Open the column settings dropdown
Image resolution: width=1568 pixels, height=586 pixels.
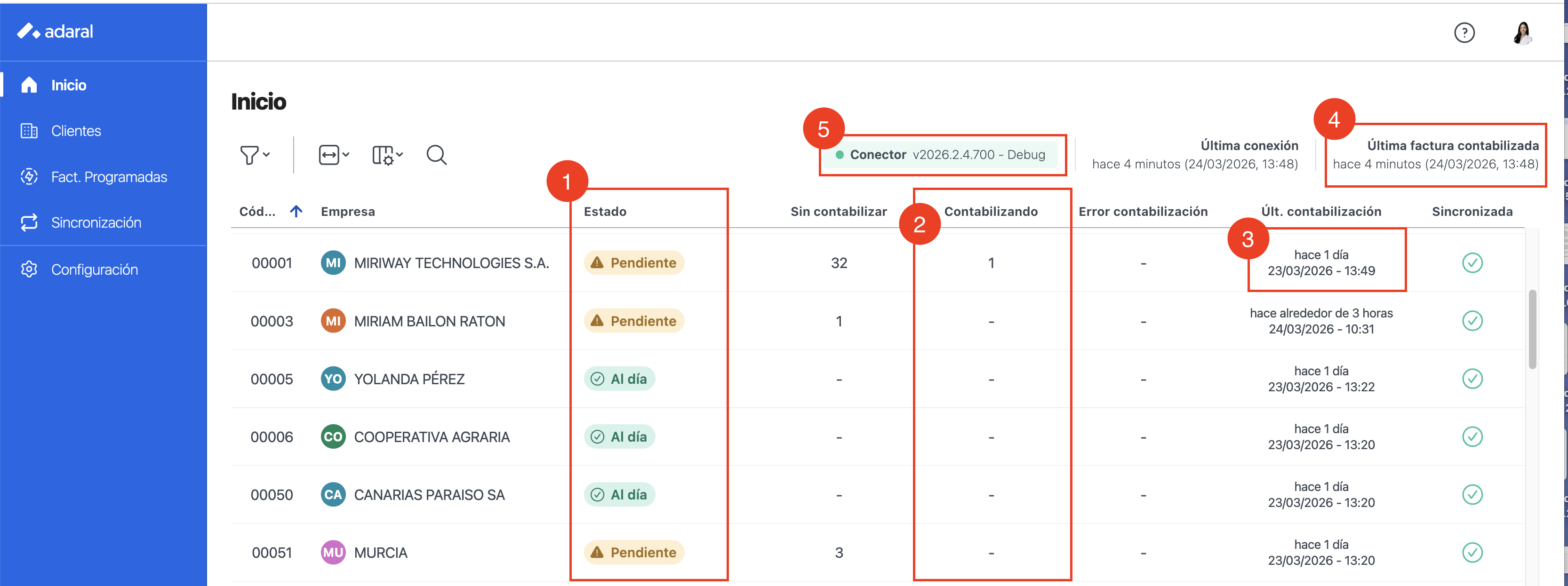tap(387, 155)
